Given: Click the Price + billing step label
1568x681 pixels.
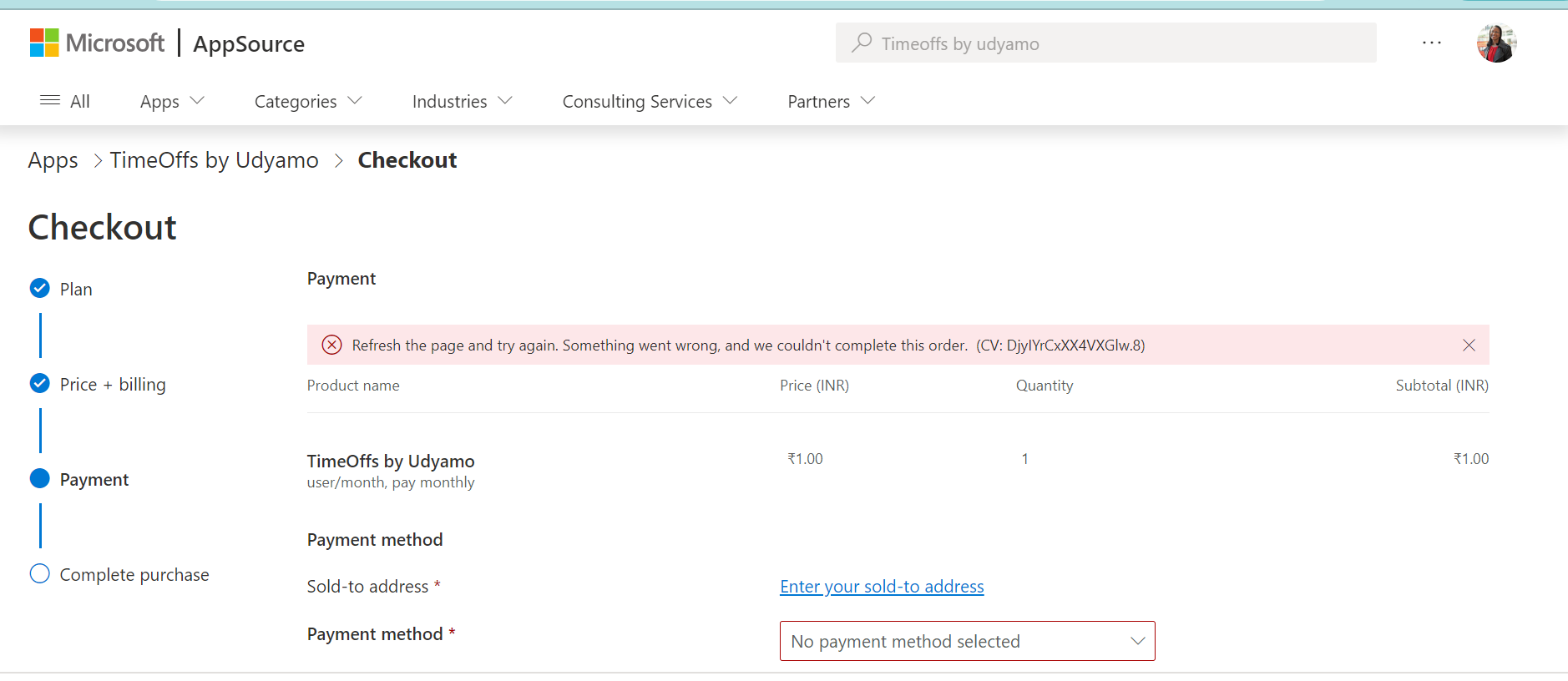Looking at the screenshot, I should [x=113, y=385].
